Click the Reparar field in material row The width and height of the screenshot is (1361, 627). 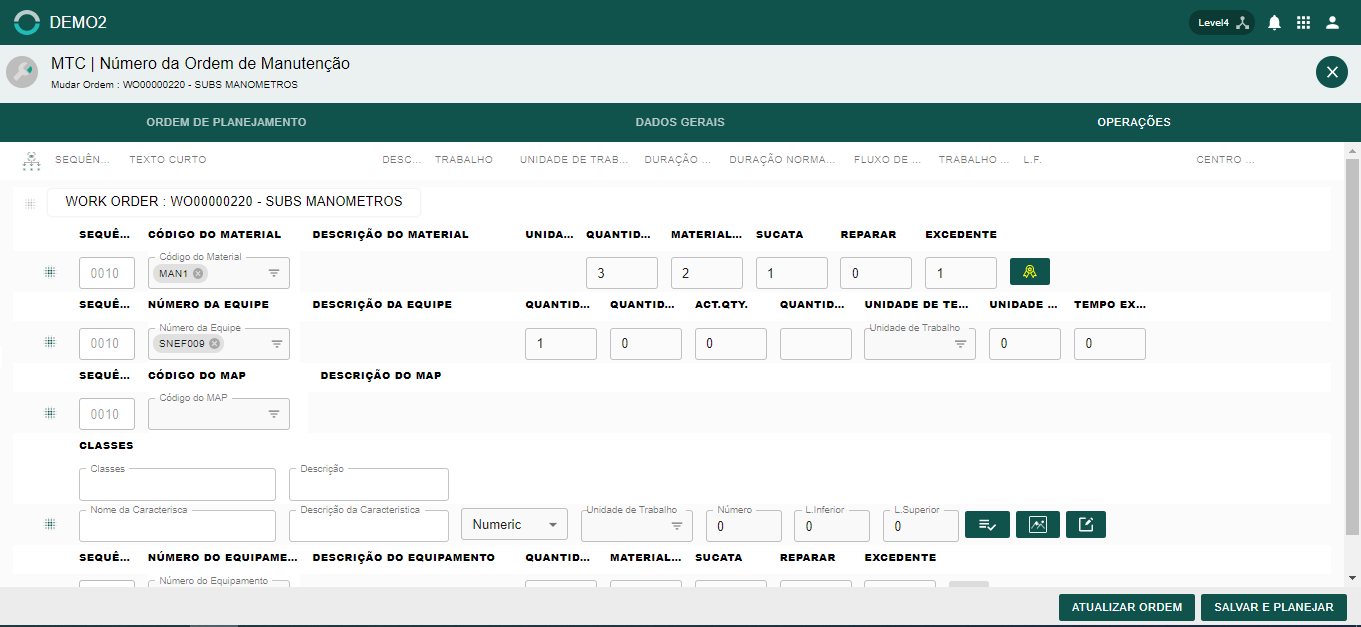876,273
